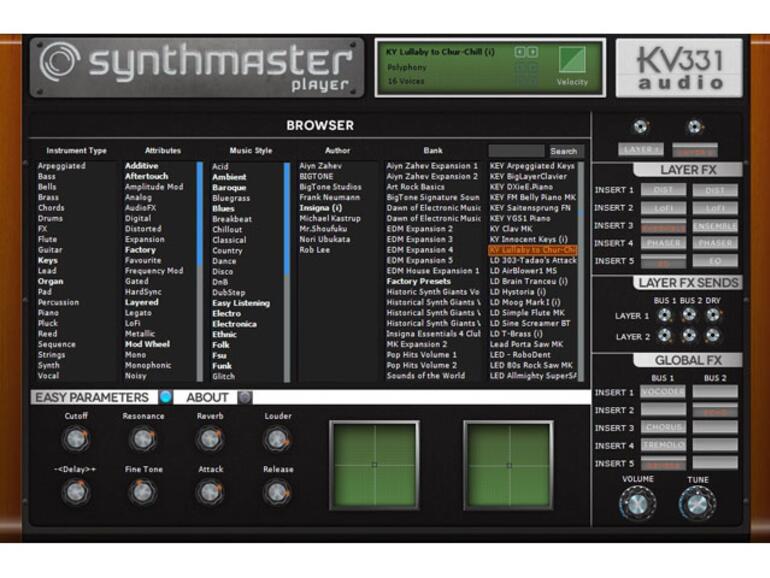Select the -<Delay>+ knob
The image size is (770, 578).
(76, 492)
